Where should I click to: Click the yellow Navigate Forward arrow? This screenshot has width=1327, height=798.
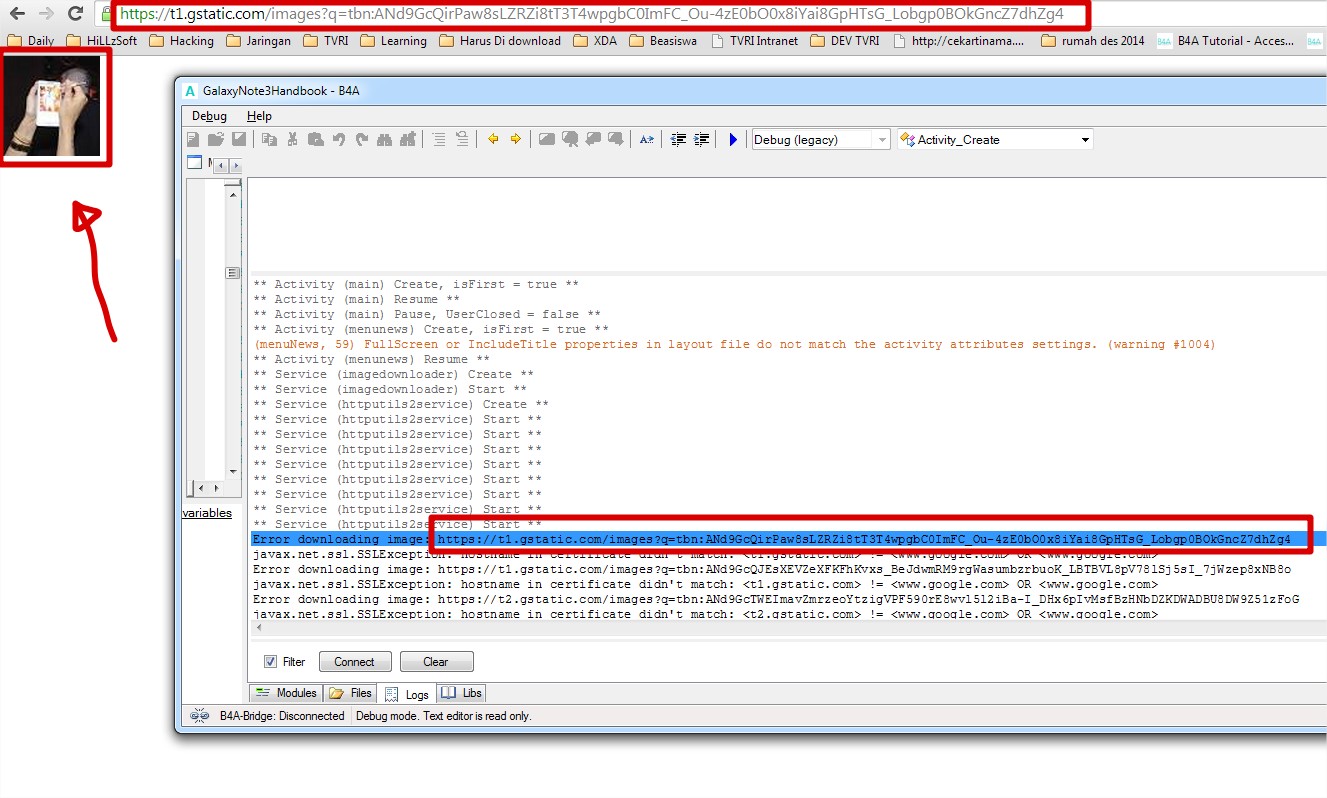point(516,140)
